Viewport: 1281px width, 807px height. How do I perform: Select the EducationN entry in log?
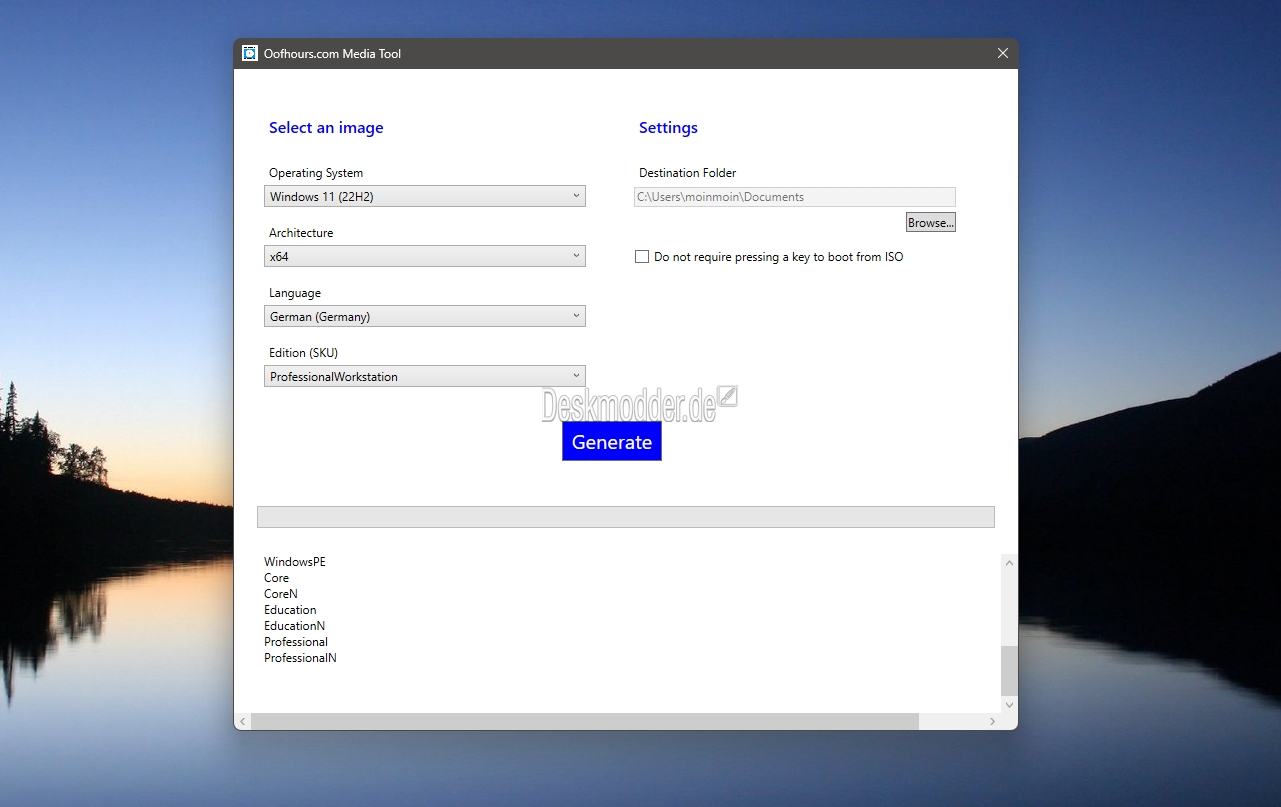click(x=295, y=626)
